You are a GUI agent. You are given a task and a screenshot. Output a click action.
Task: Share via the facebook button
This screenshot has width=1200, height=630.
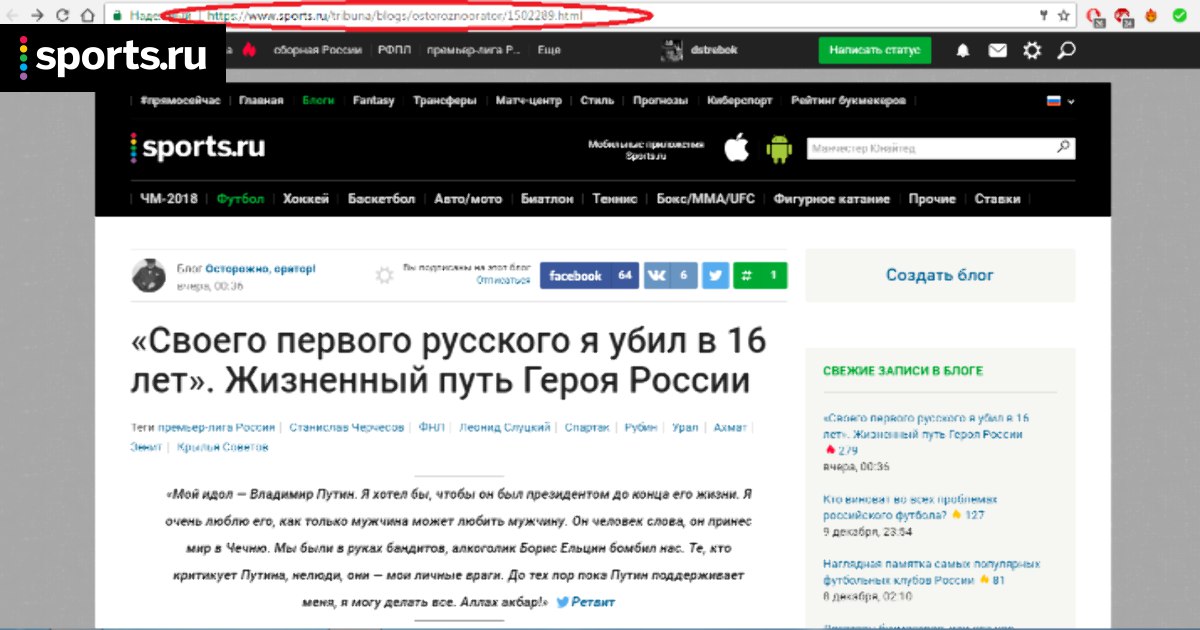pos(589,275)
